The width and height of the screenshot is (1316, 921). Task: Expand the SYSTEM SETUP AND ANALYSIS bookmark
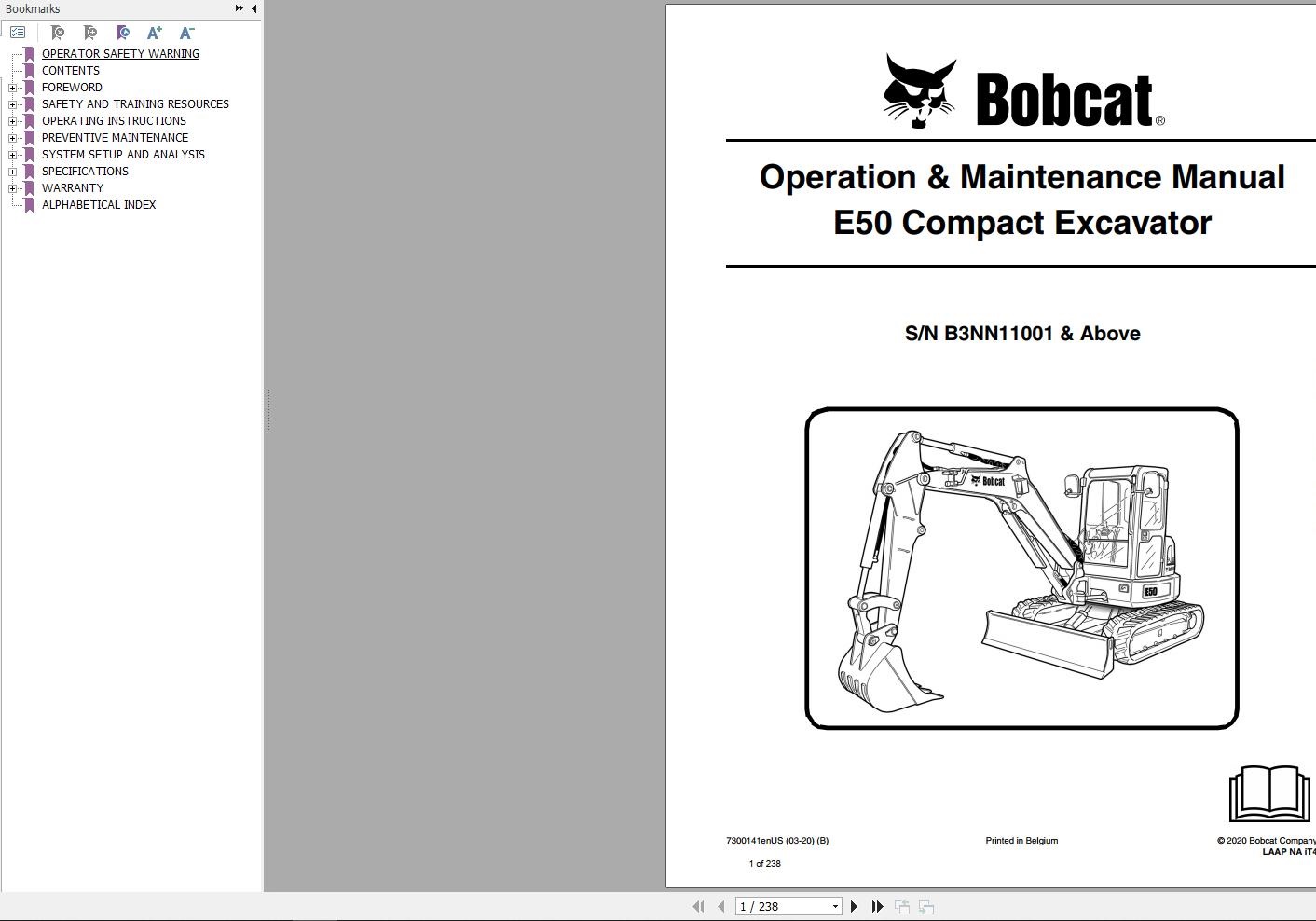(12, 155)
